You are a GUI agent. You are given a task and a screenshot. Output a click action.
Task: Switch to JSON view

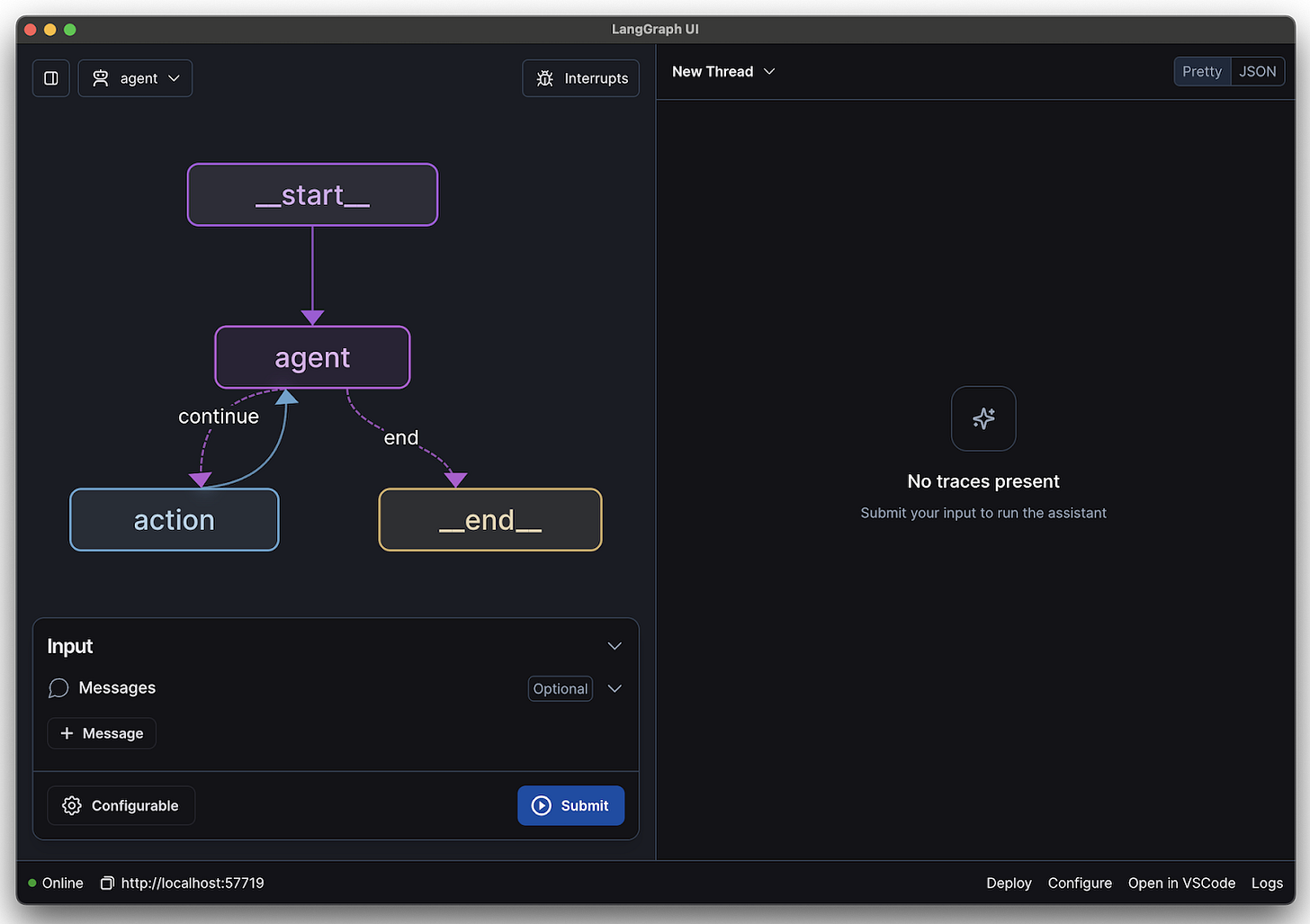1257,71
